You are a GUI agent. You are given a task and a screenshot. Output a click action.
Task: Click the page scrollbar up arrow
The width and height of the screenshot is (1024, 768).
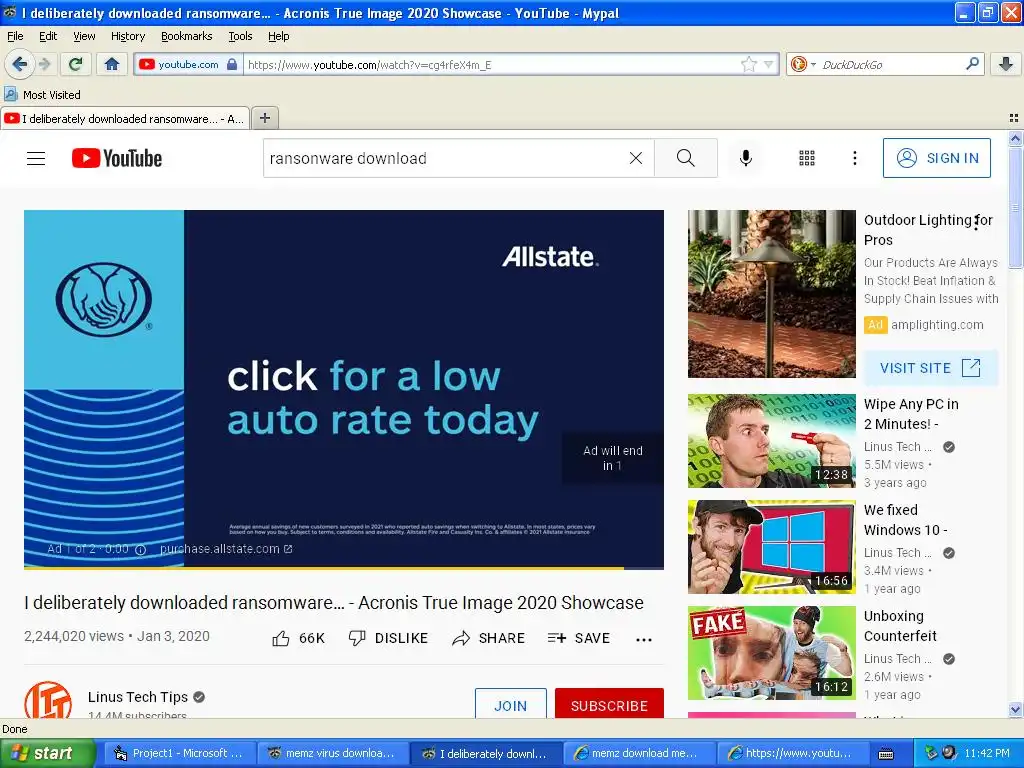point(1015,138)
